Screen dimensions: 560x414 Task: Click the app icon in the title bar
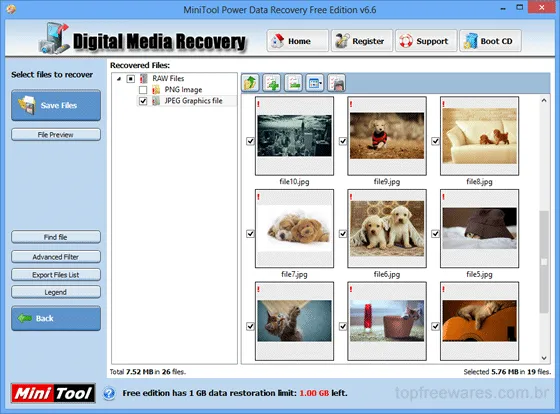[x=11, y=9]
